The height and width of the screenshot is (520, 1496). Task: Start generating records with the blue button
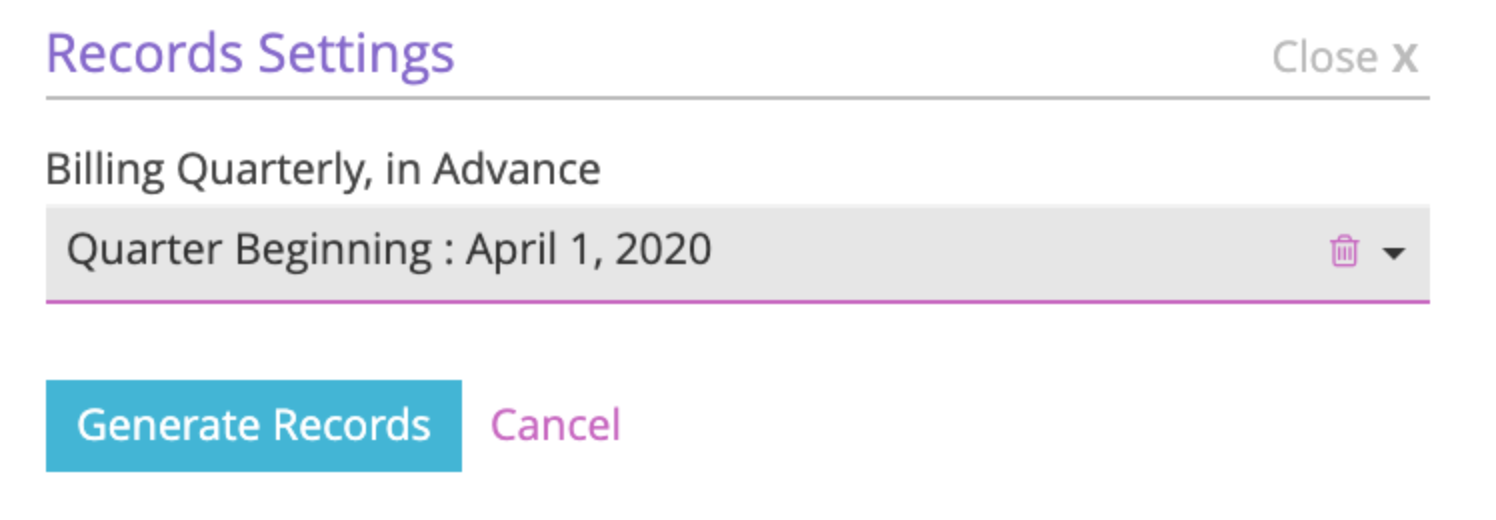pos(254,425)
